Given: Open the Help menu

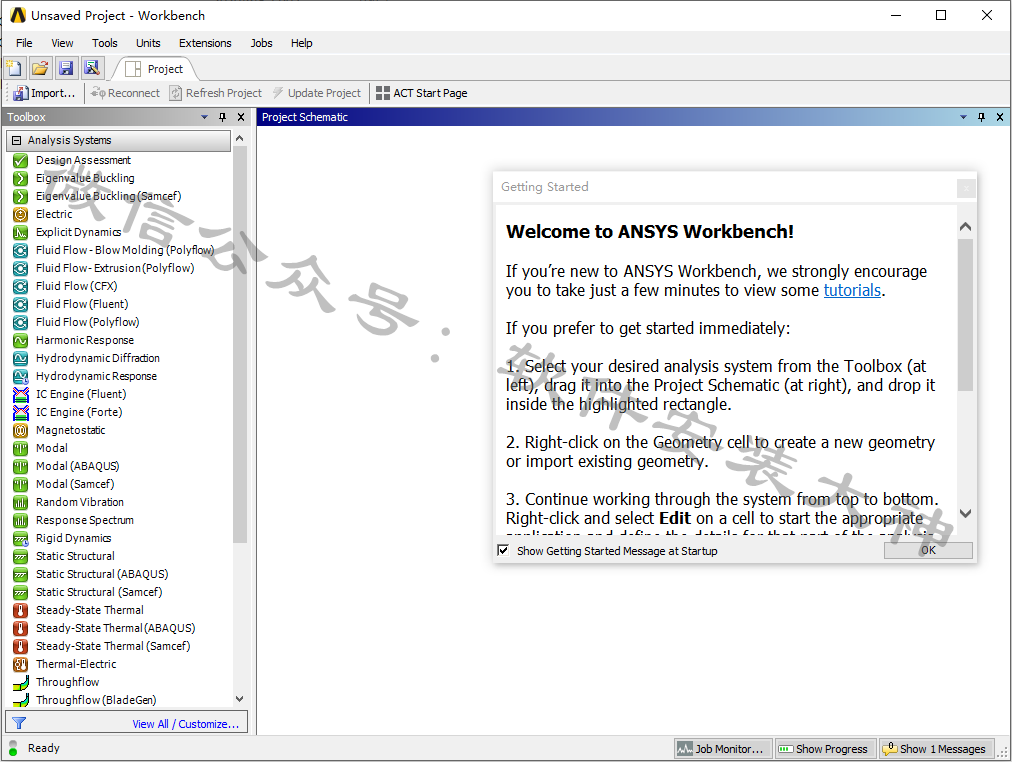Looking at the screenshot, I should tap(301, 43).
